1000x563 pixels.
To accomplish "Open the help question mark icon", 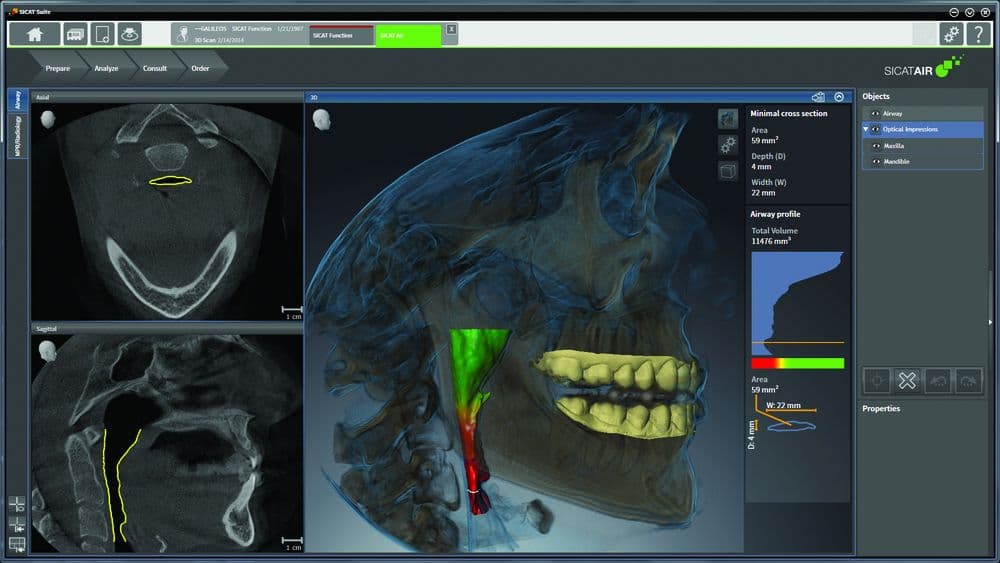I will (978, 34).
